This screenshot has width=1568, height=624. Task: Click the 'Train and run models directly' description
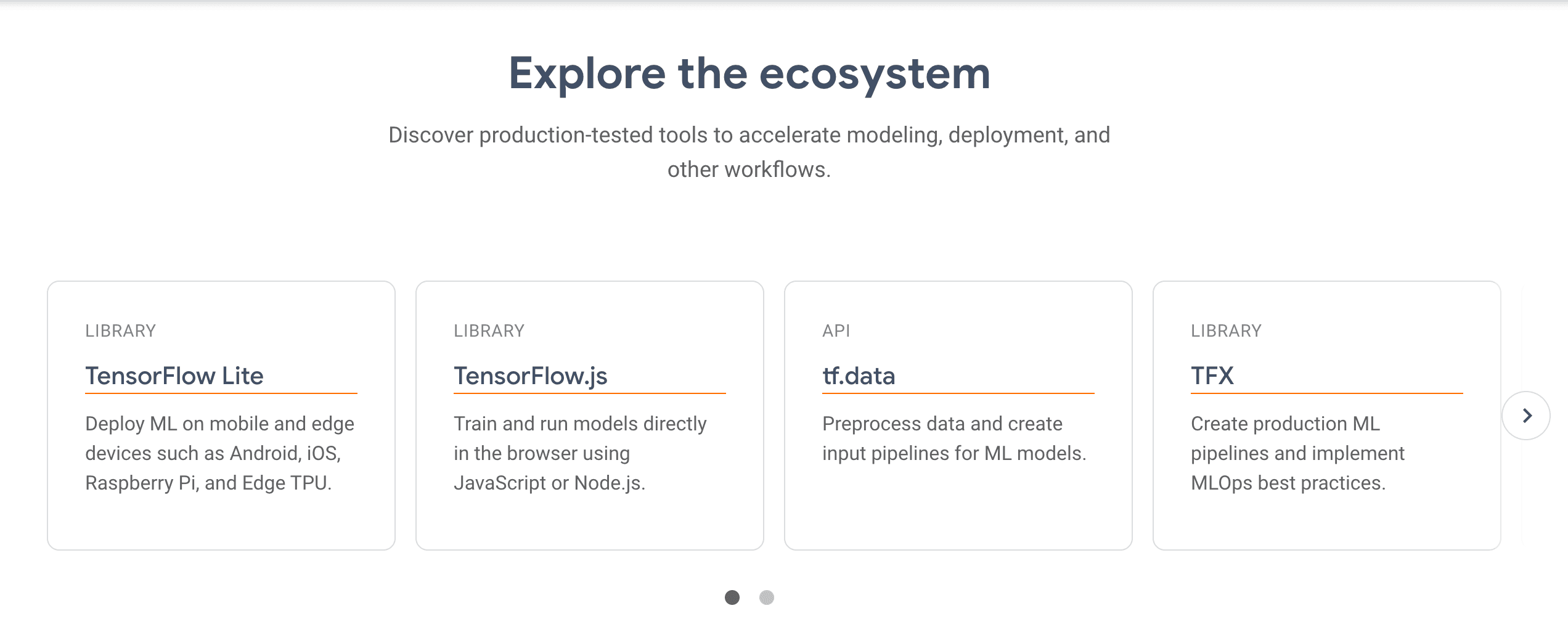(580, 453)
